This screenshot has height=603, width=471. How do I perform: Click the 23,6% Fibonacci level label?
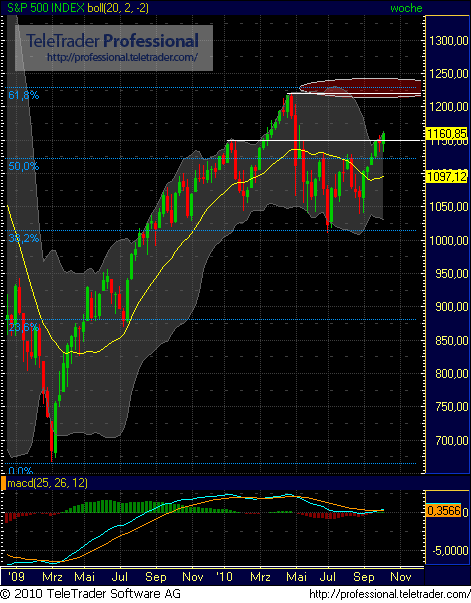24,327
